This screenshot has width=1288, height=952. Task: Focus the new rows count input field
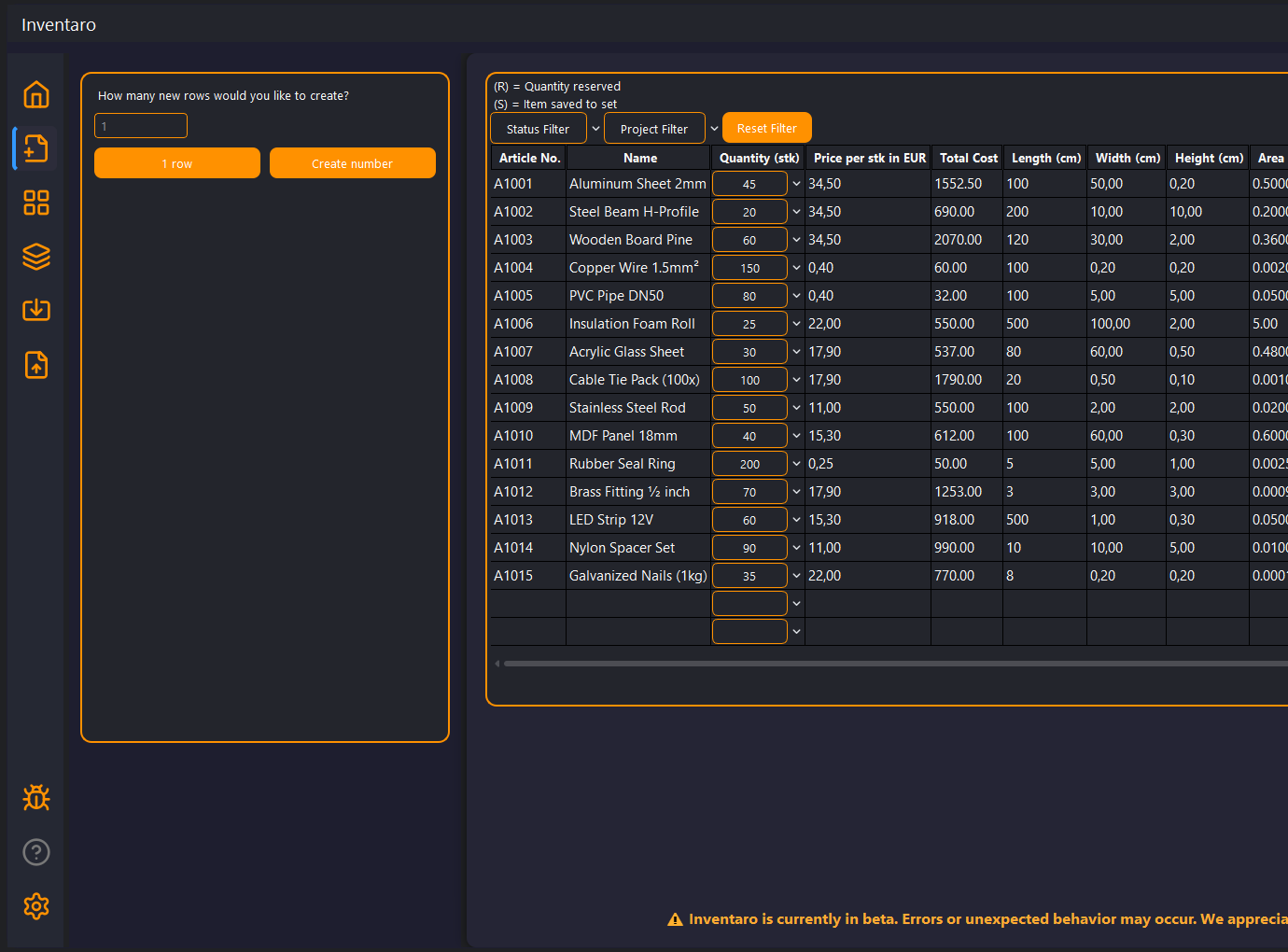(x=141, y=126)
